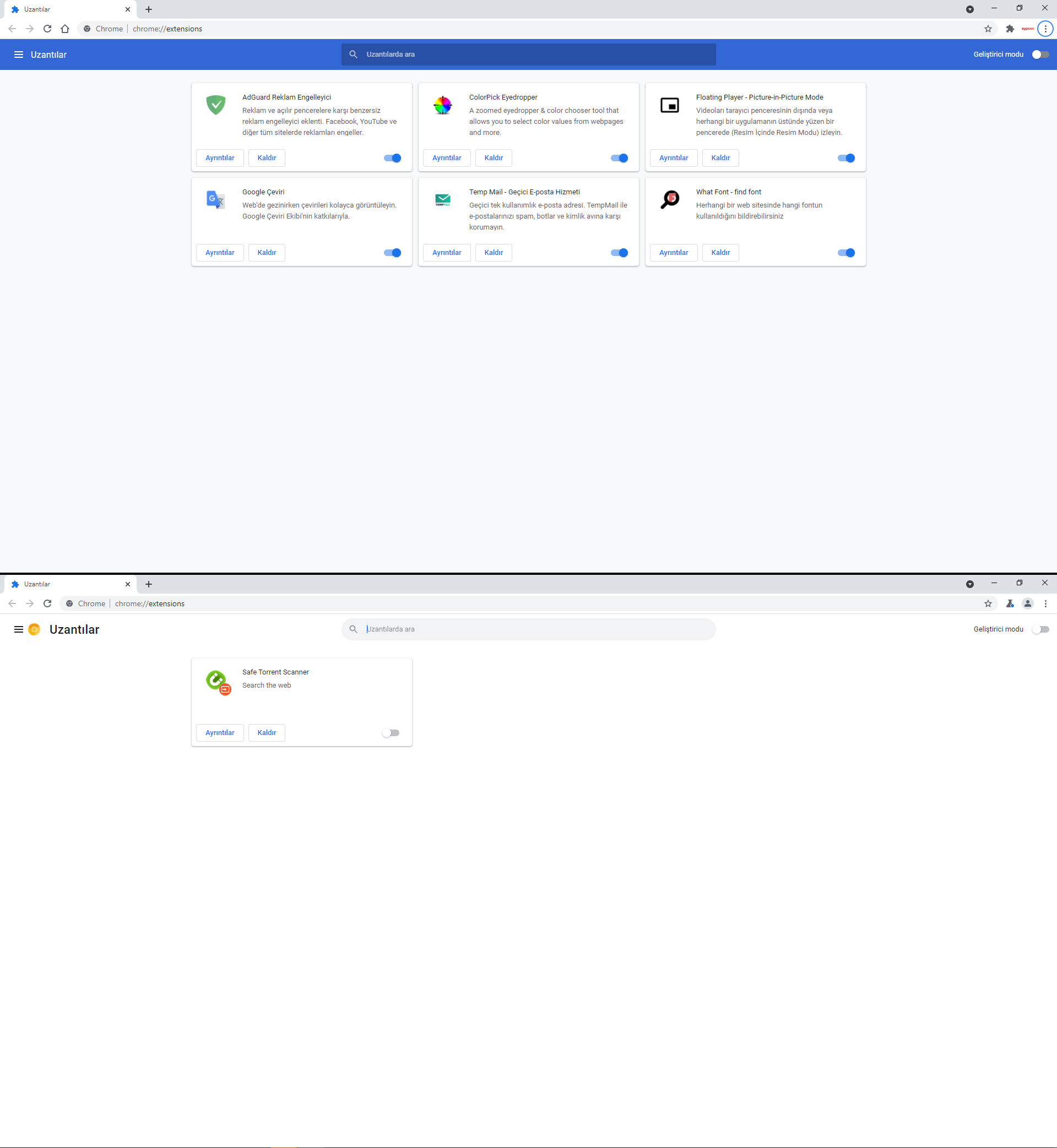Screen dimensions: 1057x1148
Task: Focus the Uzantılarda ara search field in the top window
Action: coord(529,55)
